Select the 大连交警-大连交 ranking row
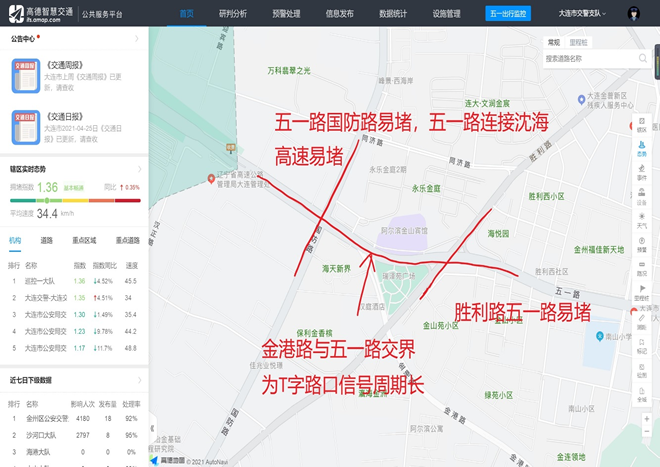The image size is (660, 467). tap(74, 298)
